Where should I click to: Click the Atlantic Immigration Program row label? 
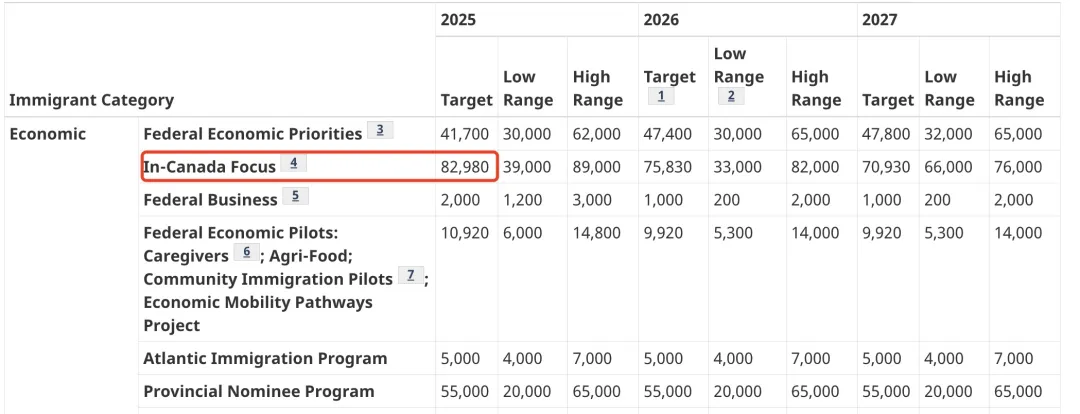[265, 358]
